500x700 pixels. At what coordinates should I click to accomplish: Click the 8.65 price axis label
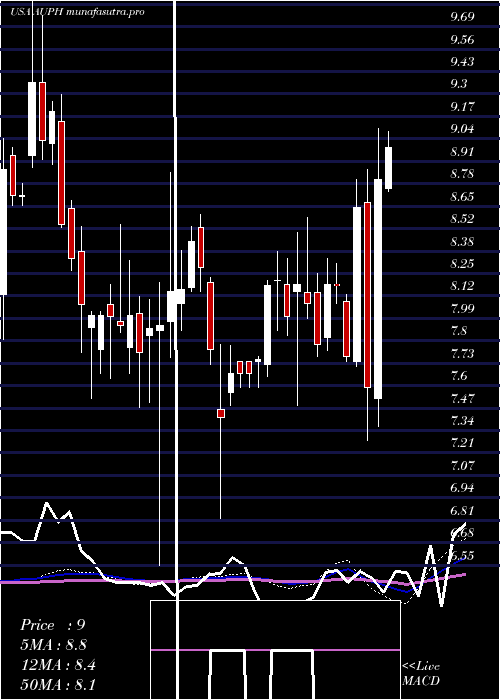point(462,196)
